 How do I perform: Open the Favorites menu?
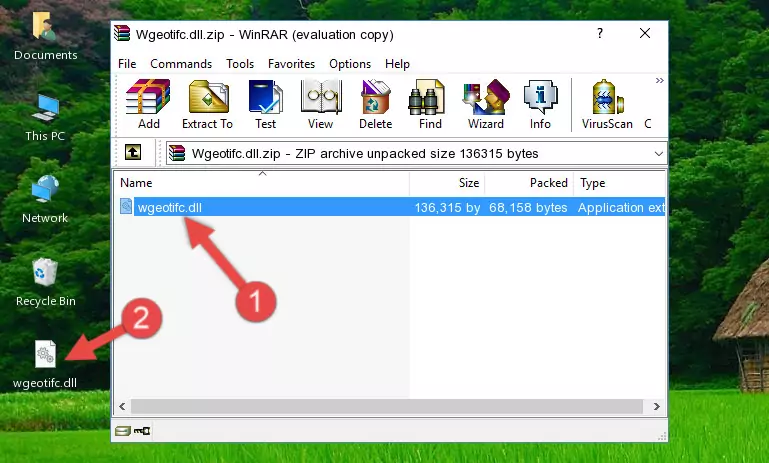291,64
